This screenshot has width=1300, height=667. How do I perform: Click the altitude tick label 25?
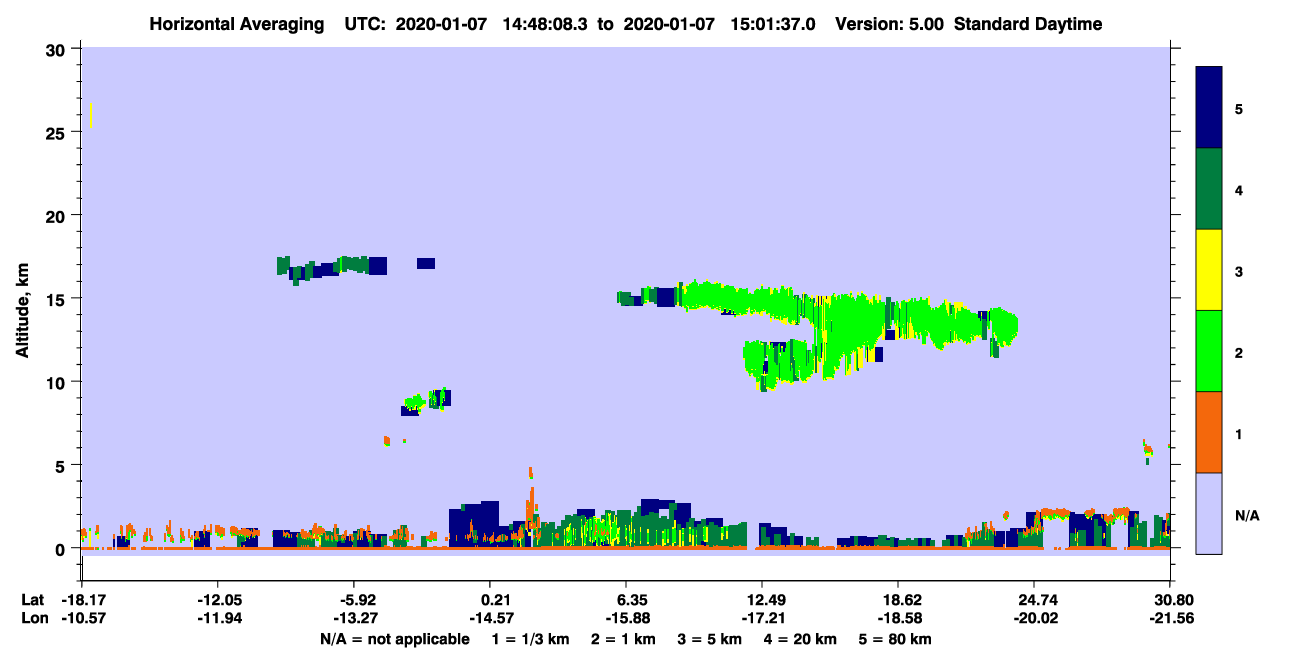pos(57,132)
